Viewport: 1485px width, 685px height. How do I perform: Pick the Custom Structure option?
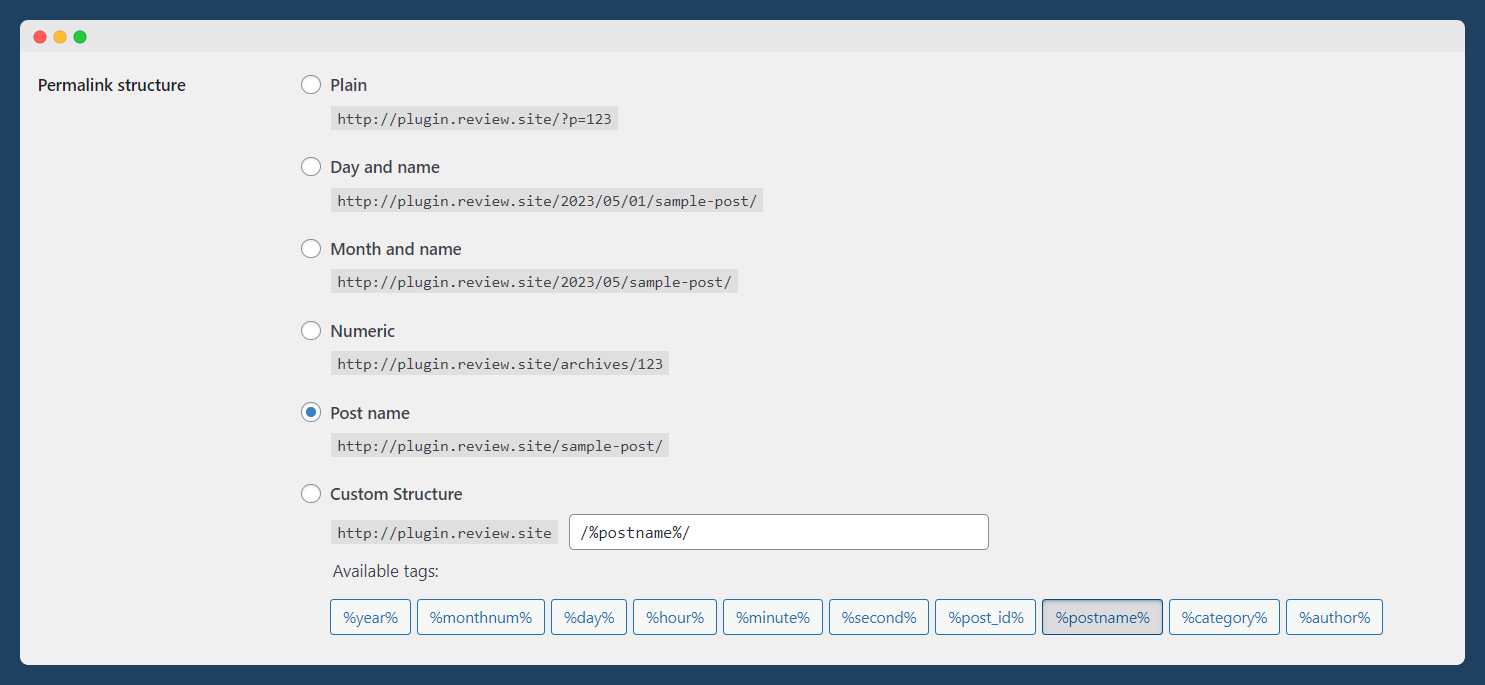coord(310,493)
